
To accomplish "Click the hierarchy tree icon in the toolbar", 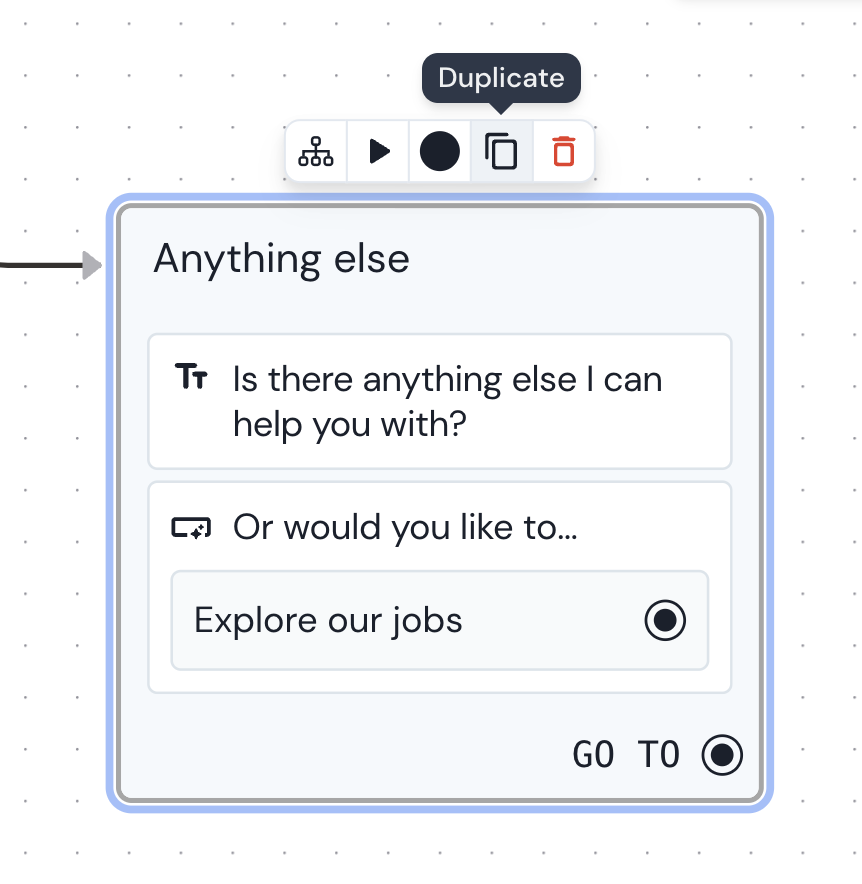I will pos(316,152).
